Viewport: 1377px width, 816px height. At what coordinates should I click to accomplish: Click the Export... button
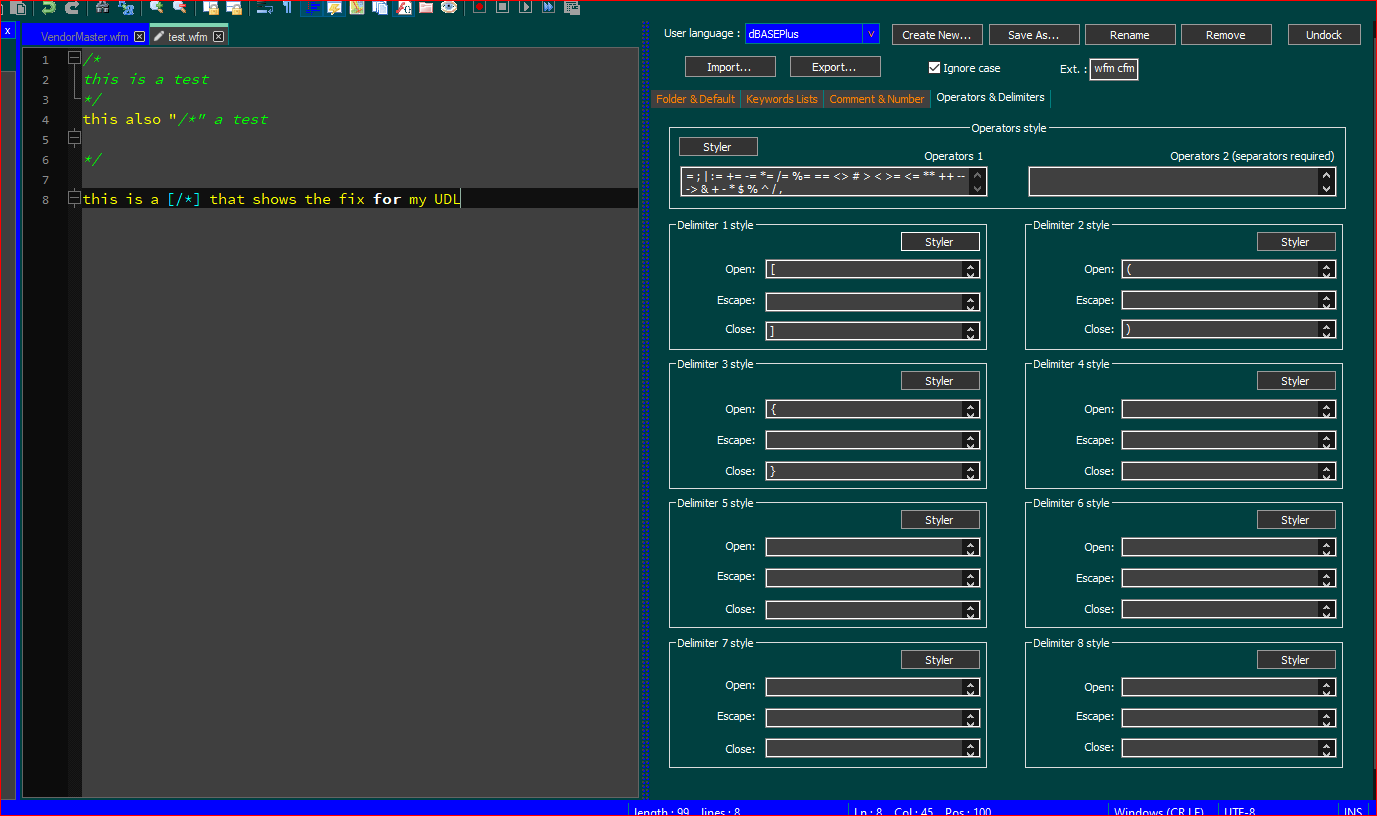click(x=835, y=67)
